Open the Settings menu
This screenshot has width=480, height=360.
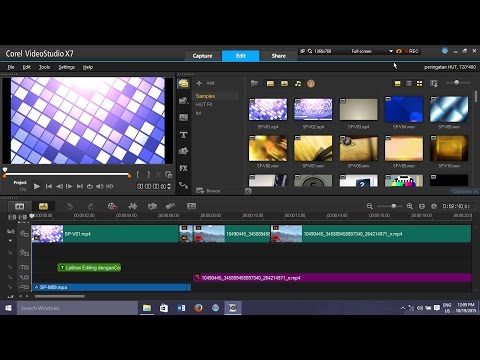(x=67, y=67)
